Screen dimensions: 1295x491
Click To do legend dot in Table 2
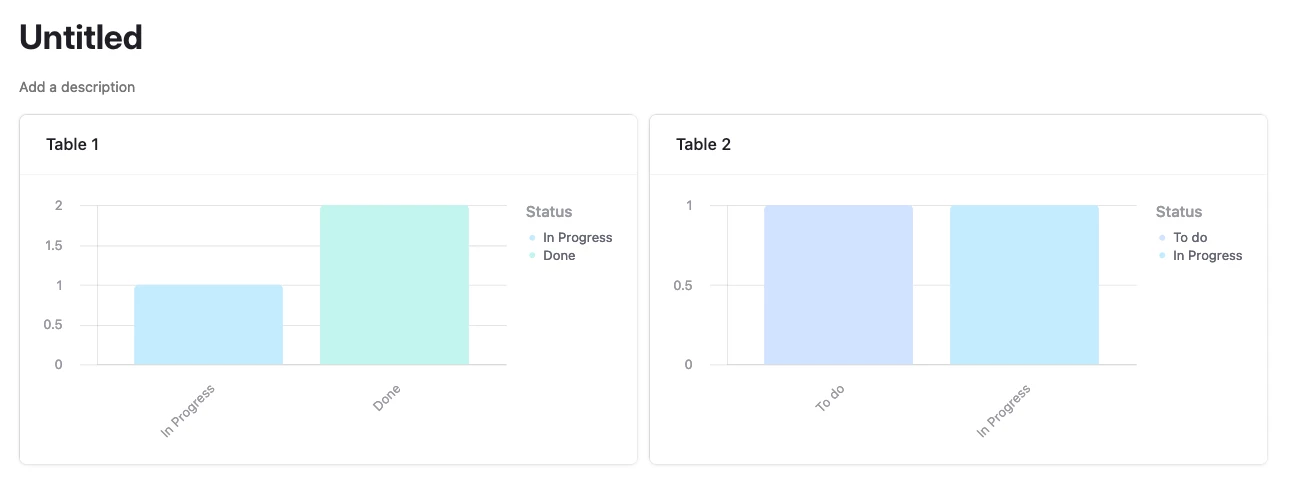pos(1162,238)
